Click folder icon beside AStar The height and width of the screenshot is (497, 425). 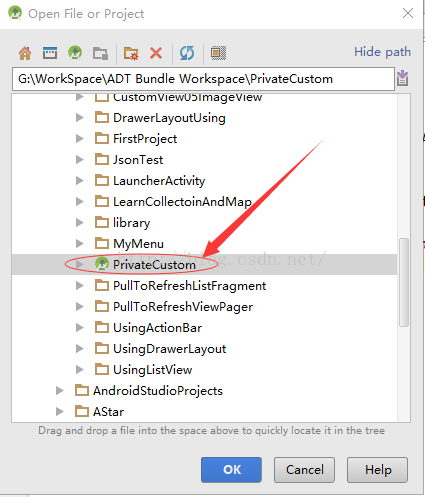[x=82, y=411]
